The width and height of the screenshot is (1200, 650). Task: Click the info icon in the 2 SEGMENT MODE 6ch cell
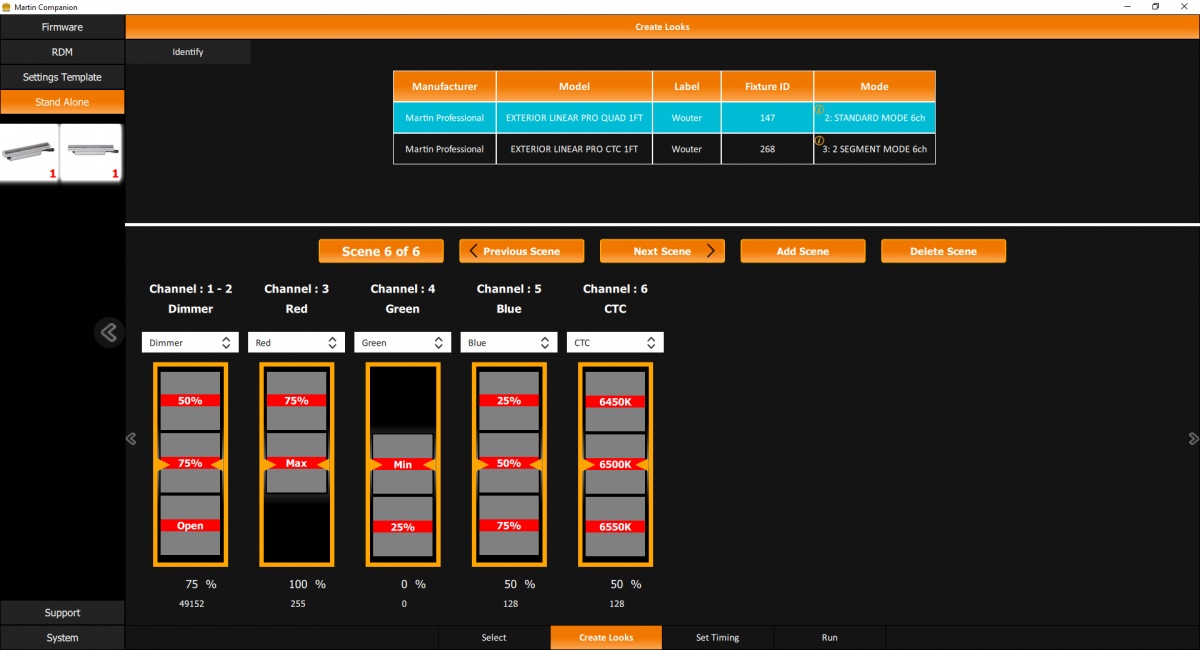(x=819, y=141)
